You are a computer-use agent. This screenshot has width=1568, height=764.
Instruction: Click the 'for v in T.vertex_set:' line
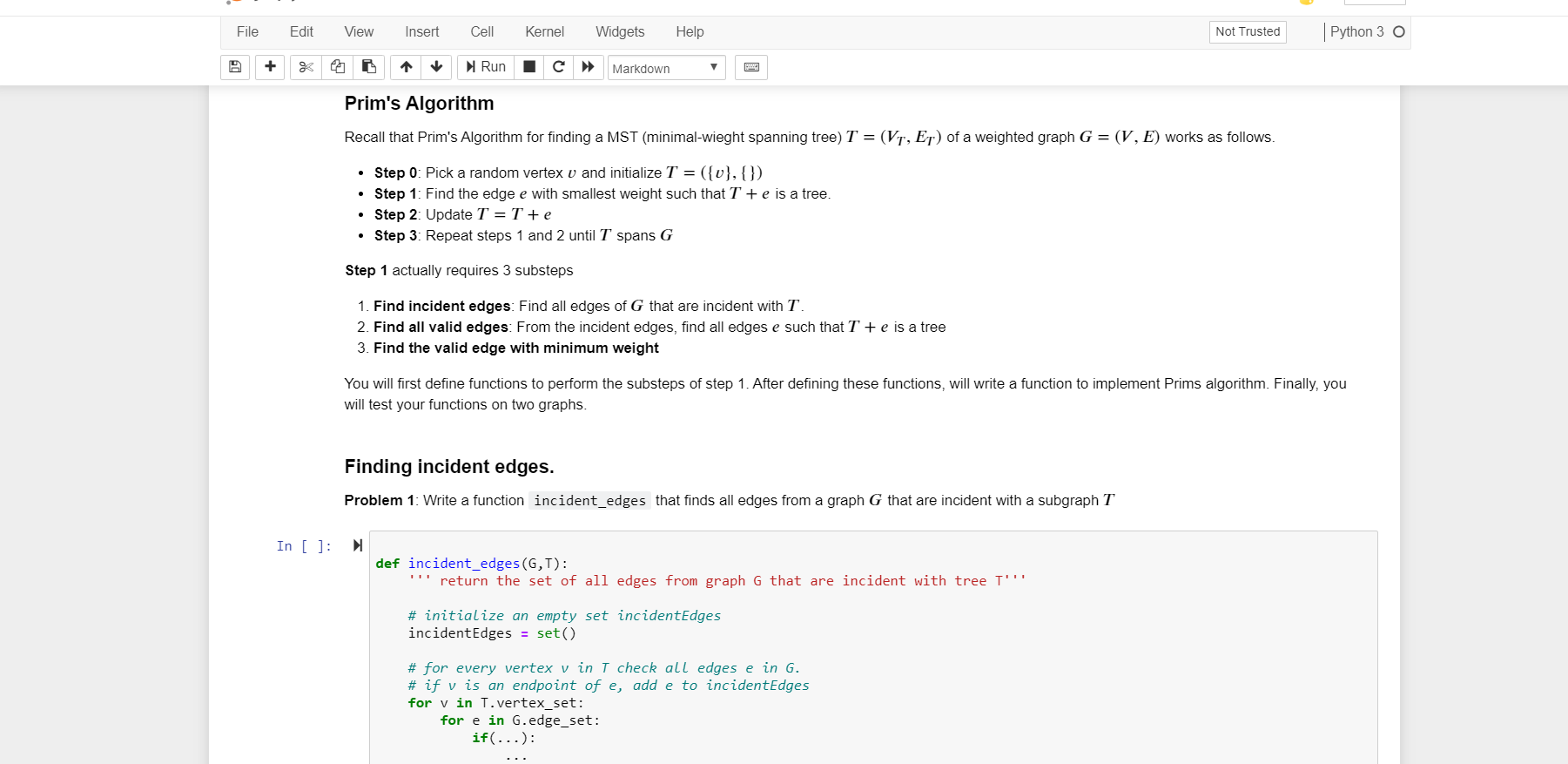click(x=495, y=703)
